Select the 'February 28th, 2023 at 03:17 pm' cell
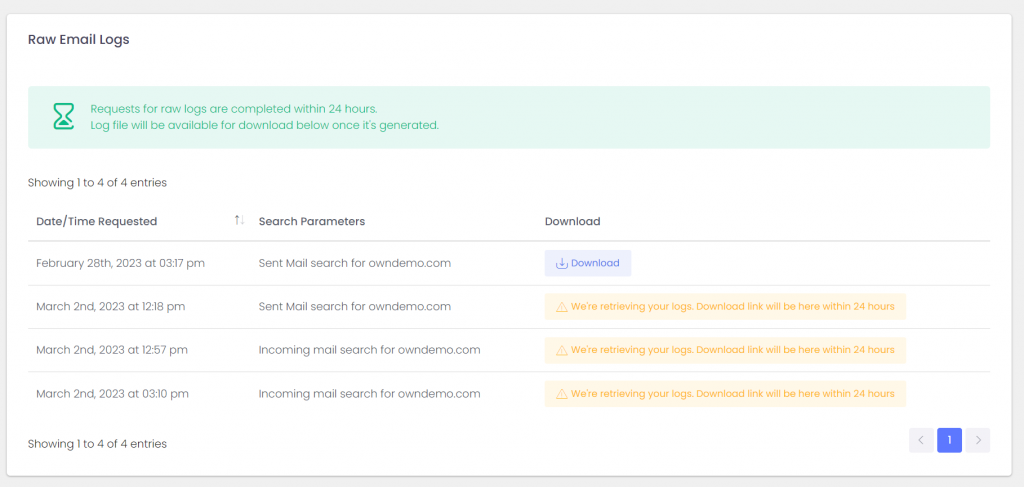 point(120,263)
